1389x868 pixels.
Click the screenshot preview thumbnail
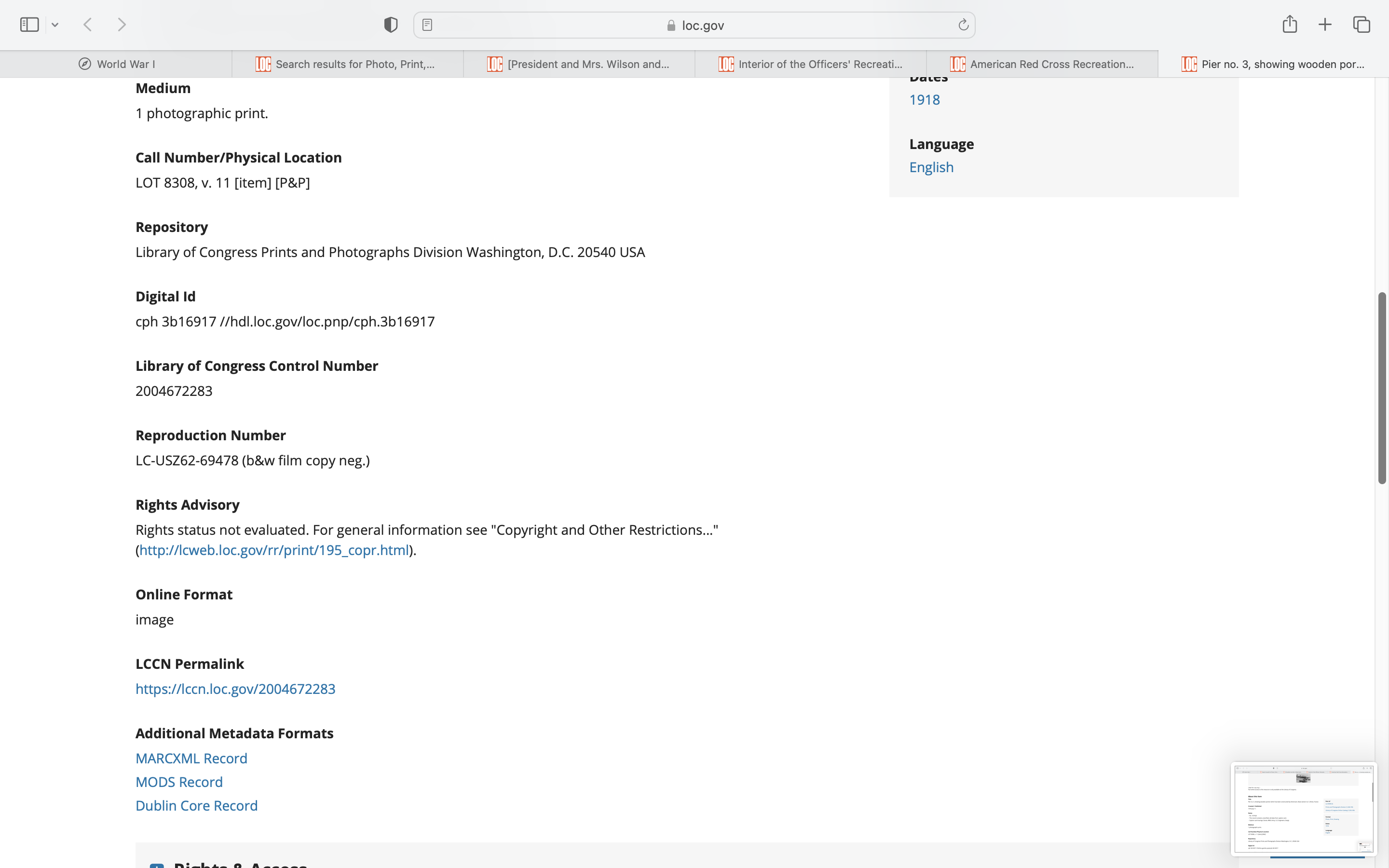pyautogui.click(x=1303, y=808)
